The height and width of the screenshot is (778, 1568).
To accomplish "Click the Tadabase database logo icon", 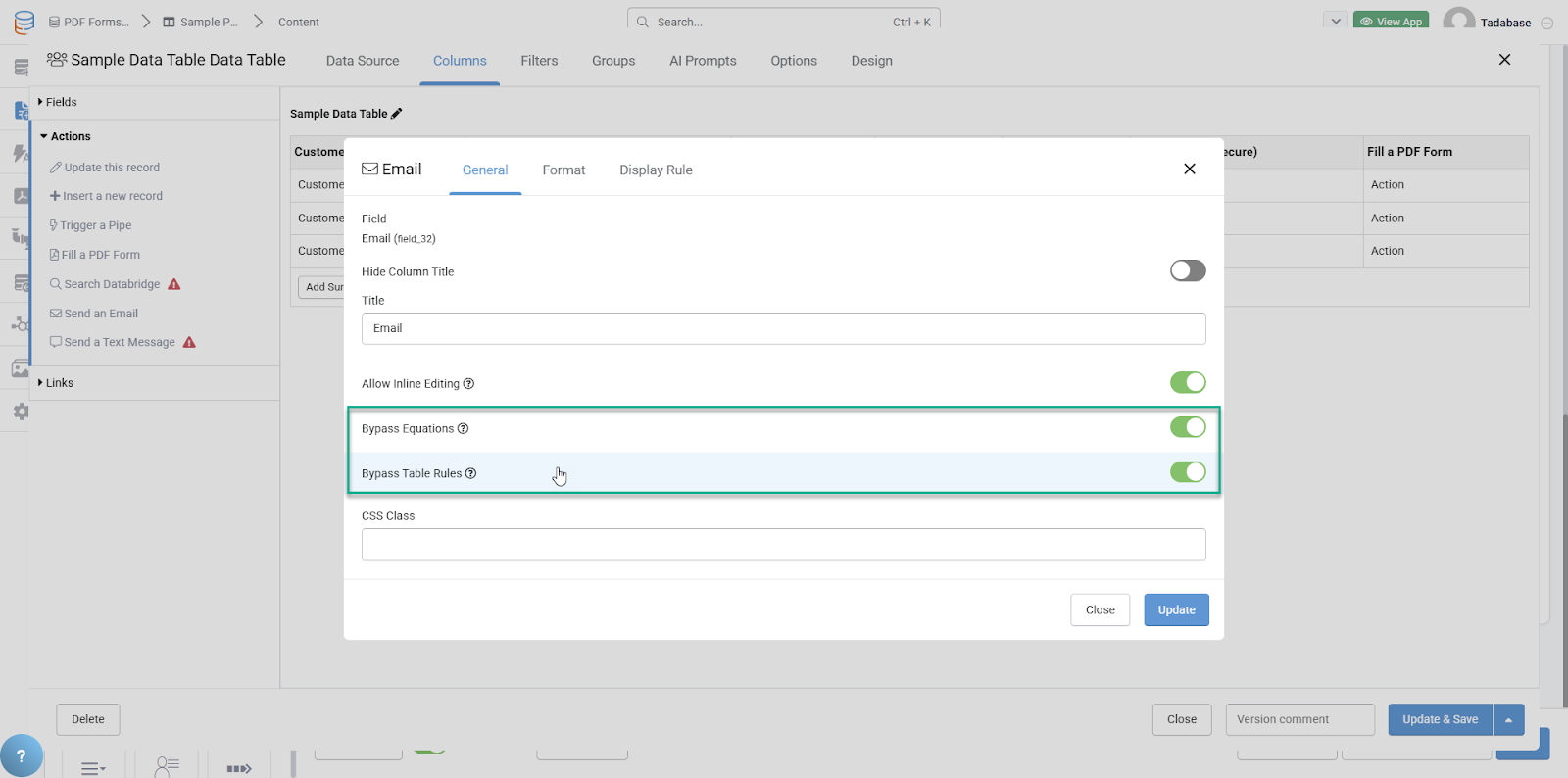I will 24,22.
